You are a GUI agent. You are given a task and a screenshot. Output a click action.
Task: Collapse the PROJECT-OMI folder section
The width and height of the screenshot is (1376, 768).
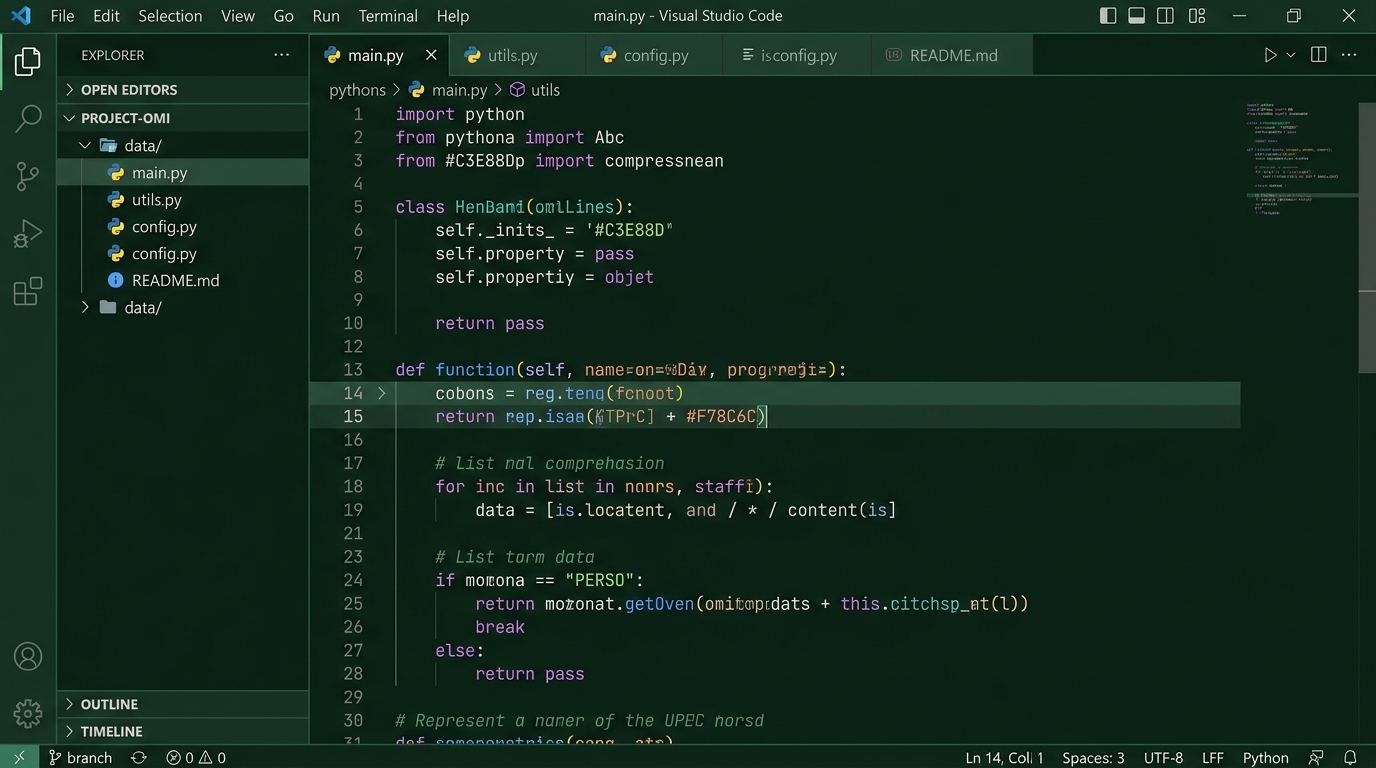(x=183, y=118)
